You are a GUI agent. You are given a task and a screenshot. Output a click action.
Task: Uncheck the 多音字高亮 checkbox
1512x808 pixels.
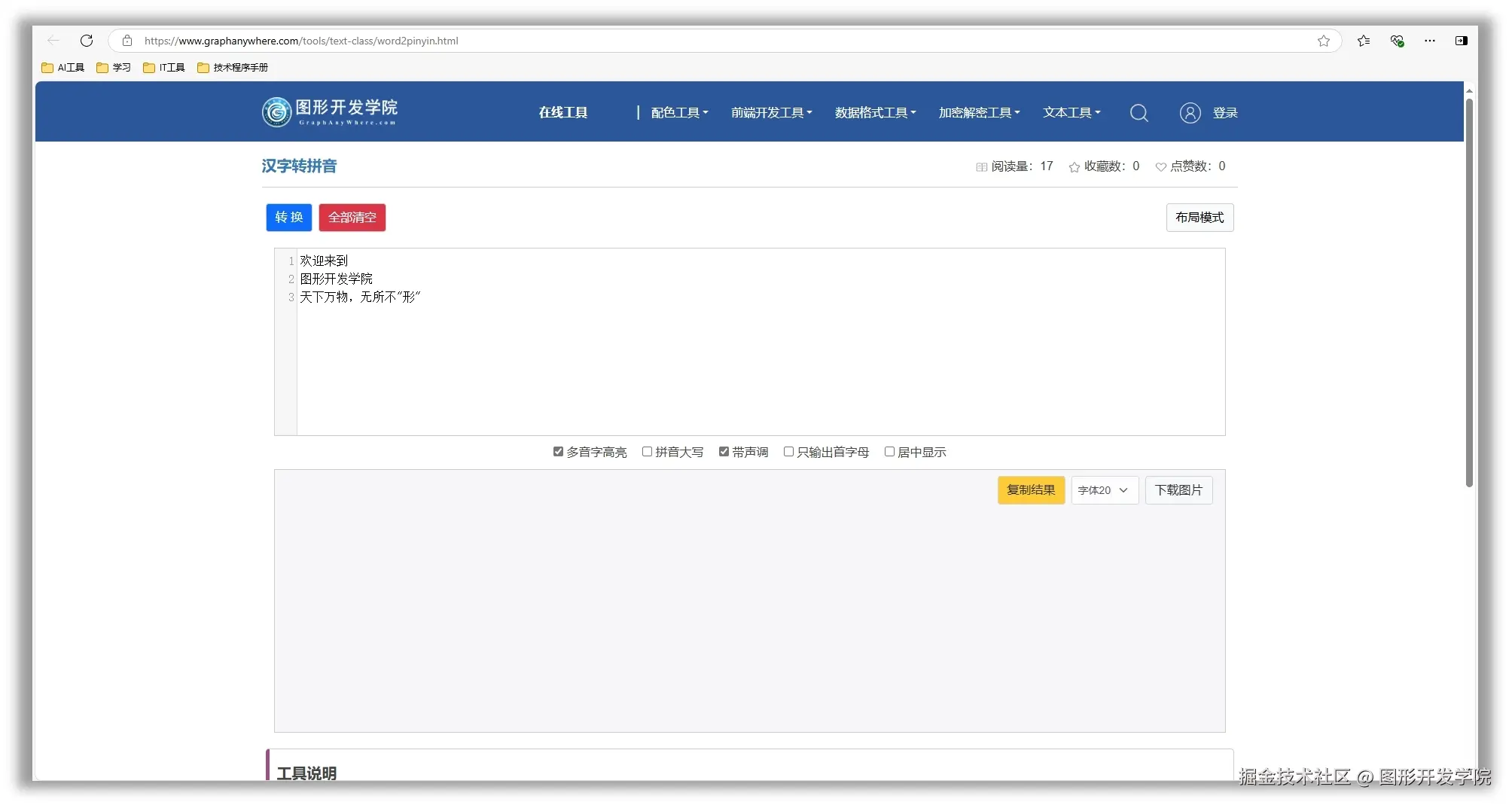(x=558, y=451)
